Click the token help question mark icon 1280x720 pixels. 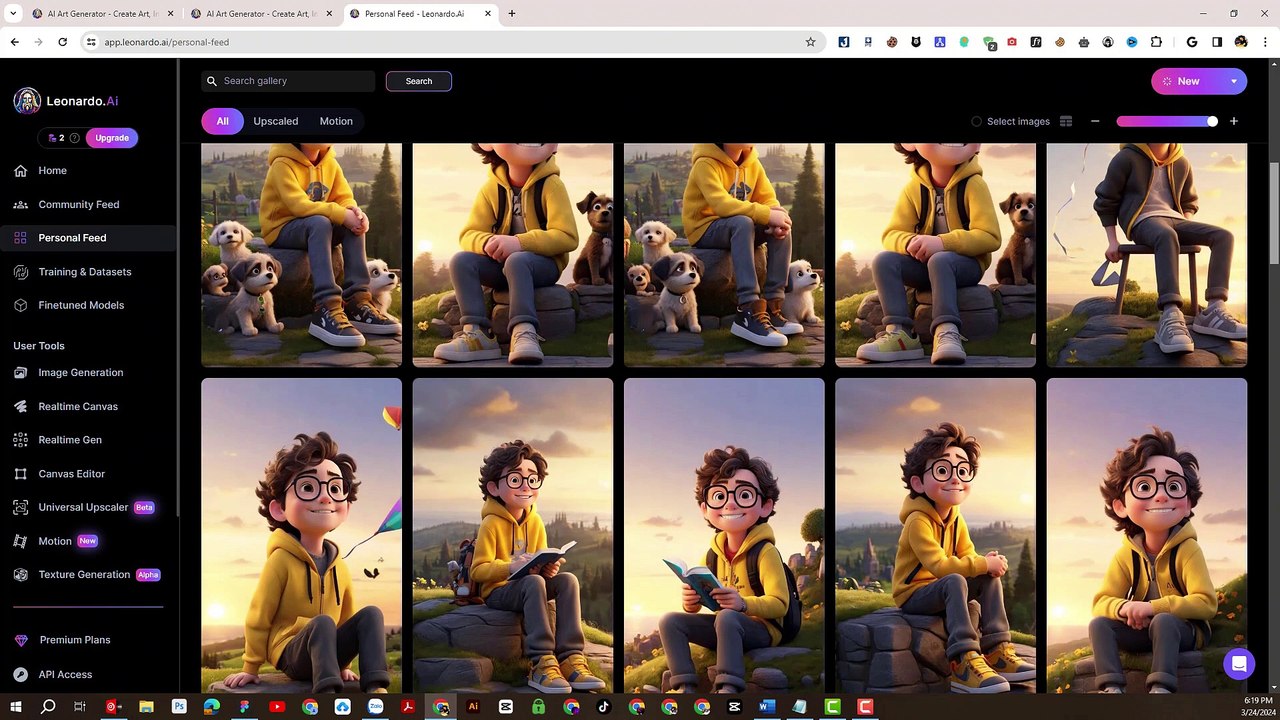coord(75,138)
